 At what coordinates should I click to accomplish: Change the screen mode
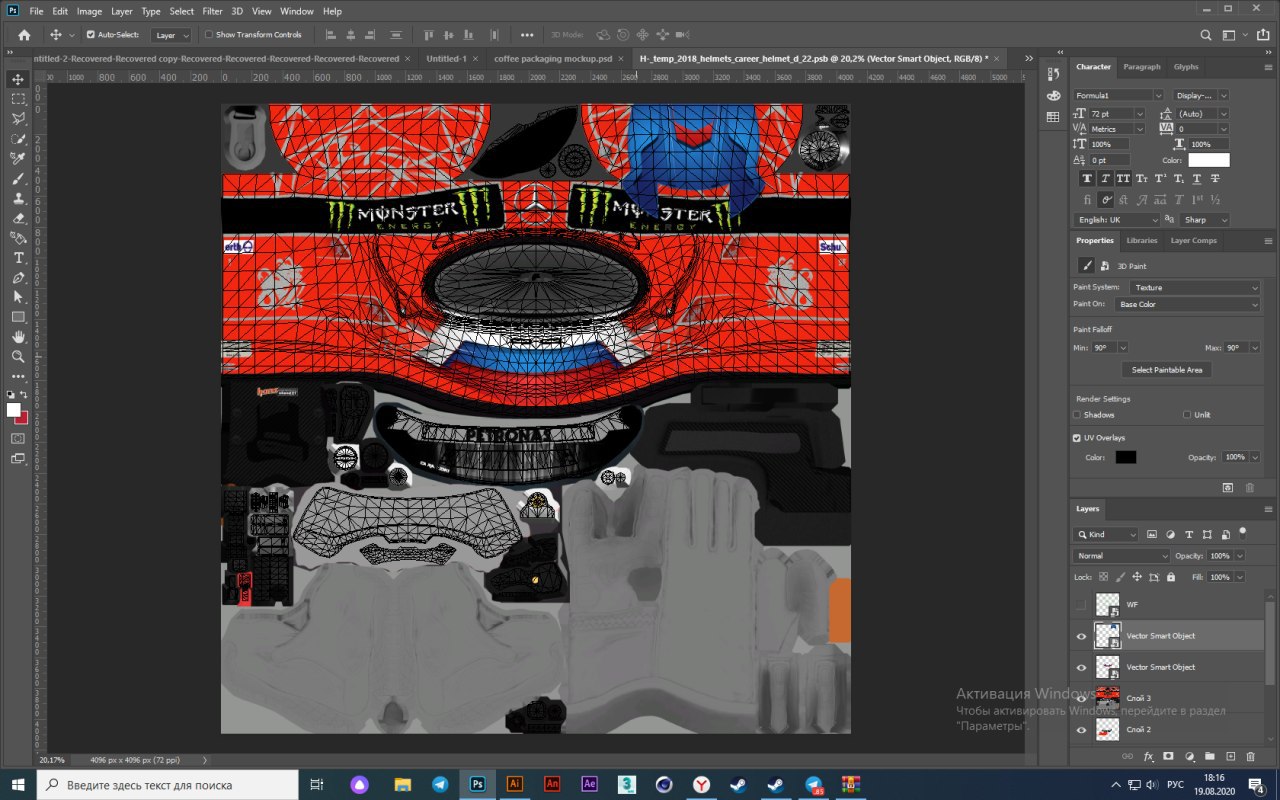point(18,459)
